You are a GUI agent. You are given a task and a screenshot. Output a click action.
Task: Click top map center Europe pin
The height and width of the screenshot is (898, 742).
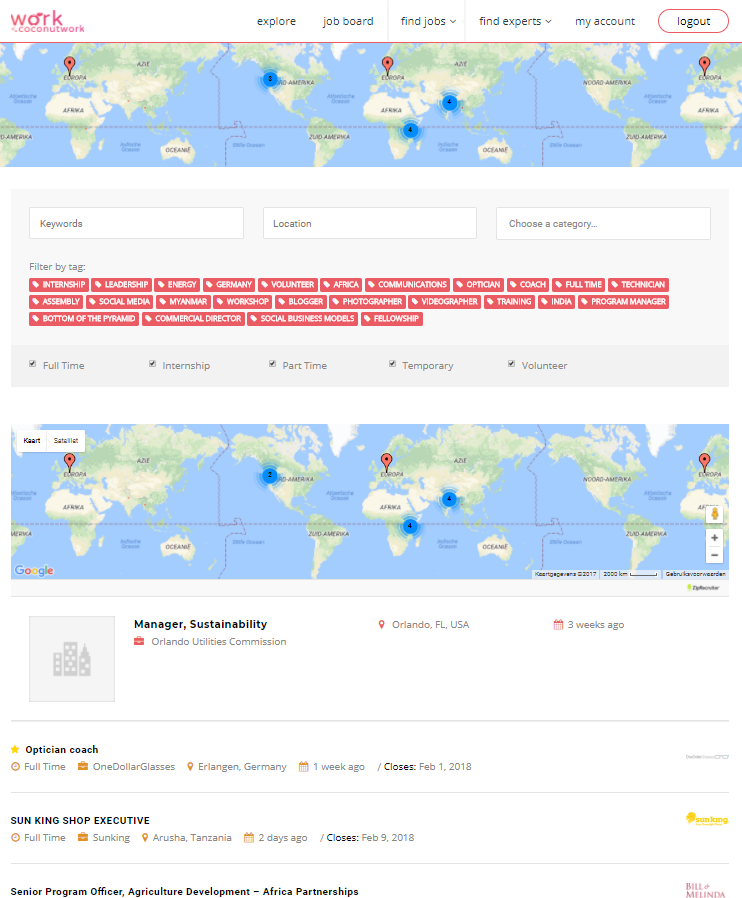pos(387,66)
